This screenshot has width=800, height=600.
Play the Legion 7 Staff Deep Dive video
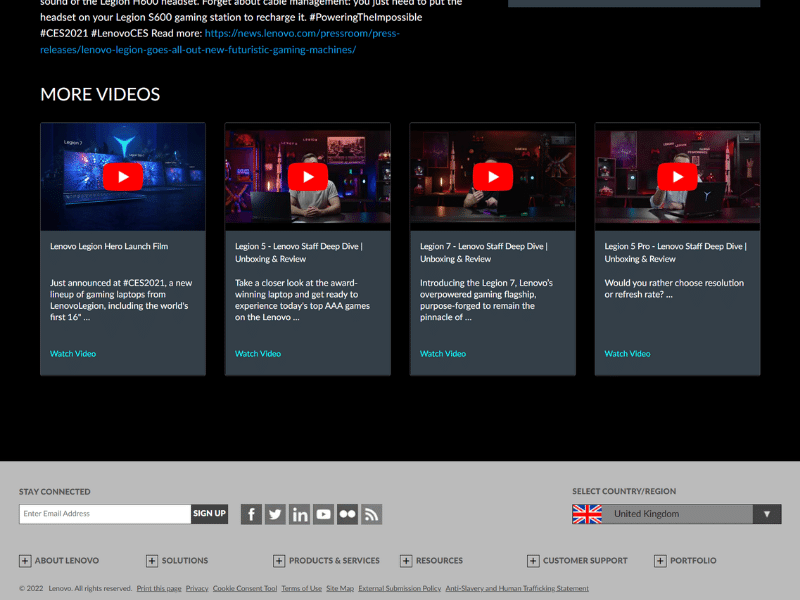click(x=493, y=177)
